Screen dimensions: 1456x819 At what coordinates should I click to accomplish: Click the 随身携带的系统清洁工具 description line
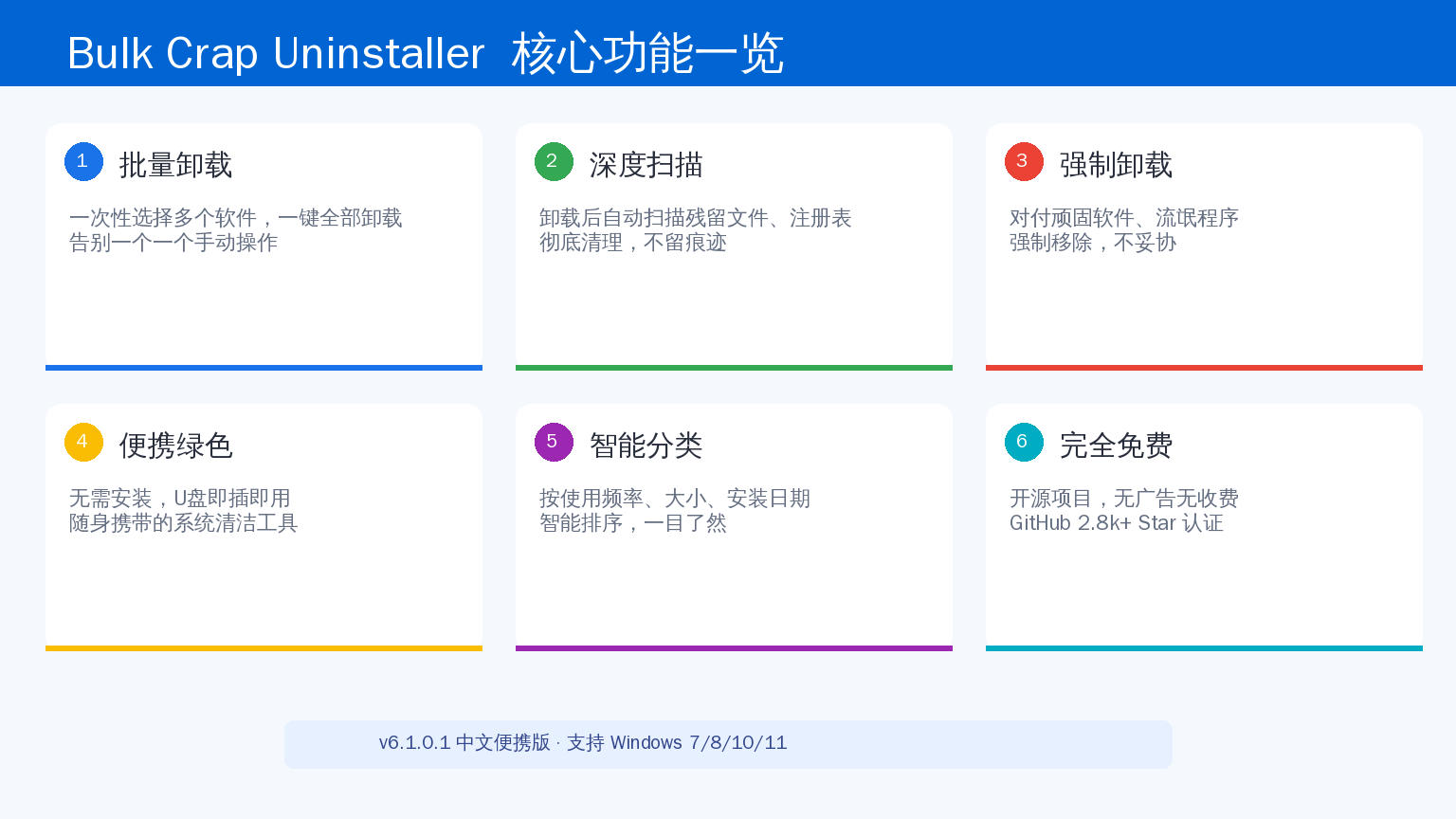183,523
